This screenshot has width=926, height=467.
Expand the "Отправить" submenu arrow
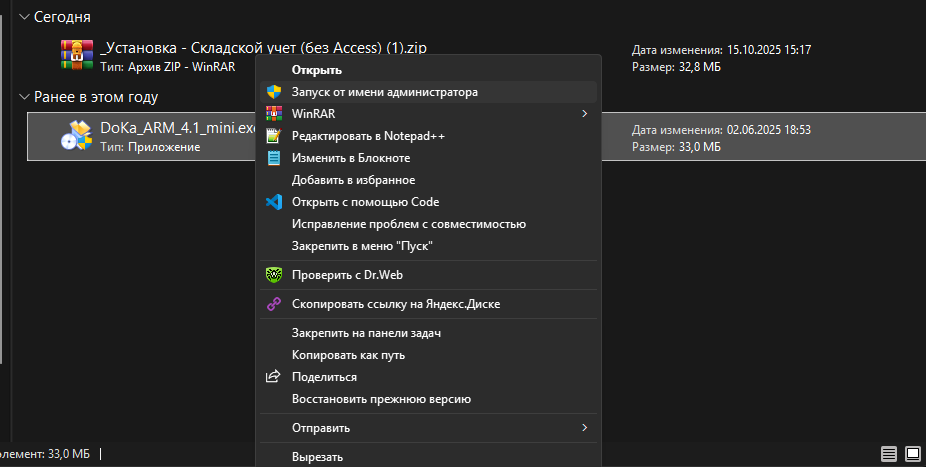click(x=585, y=427)
